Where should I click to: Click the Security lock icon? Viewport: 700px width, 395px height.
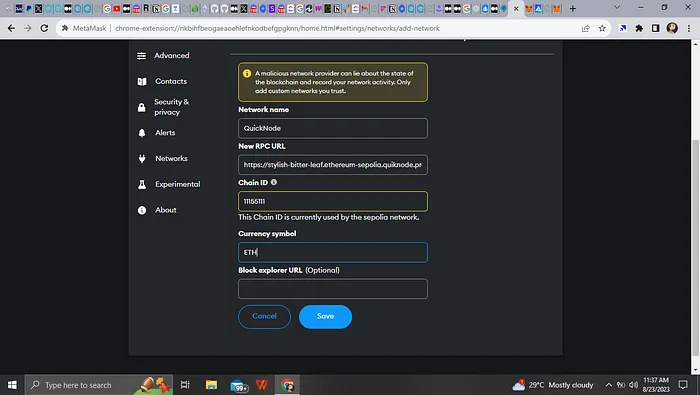point(142,108)
